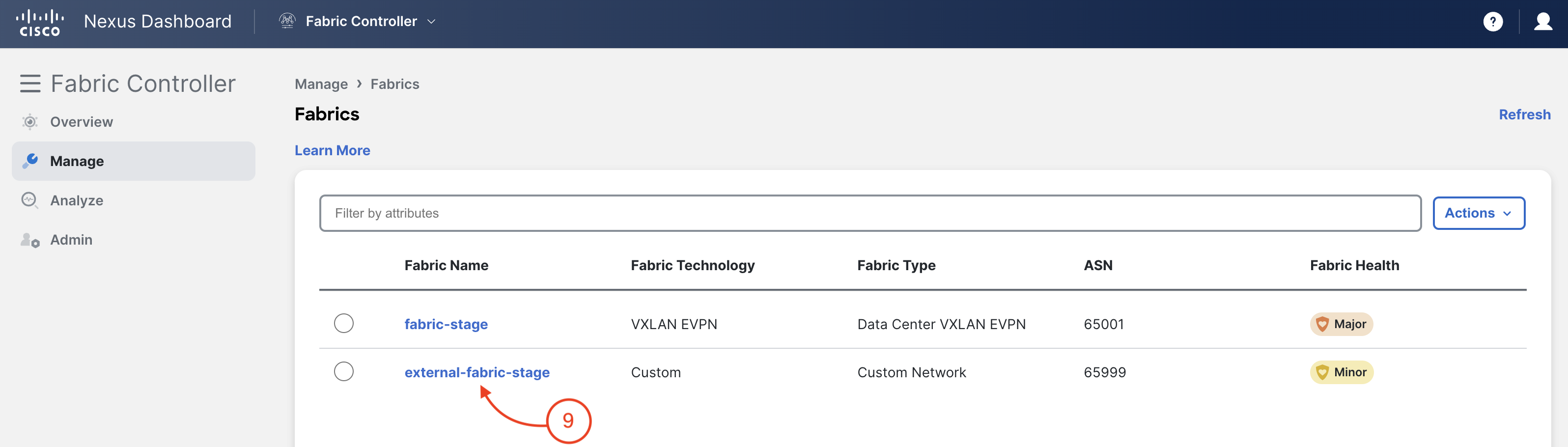Open the Manage menu item
Image resolution: width=1568 pixels, height=447 pixels.
pos(133,162)
